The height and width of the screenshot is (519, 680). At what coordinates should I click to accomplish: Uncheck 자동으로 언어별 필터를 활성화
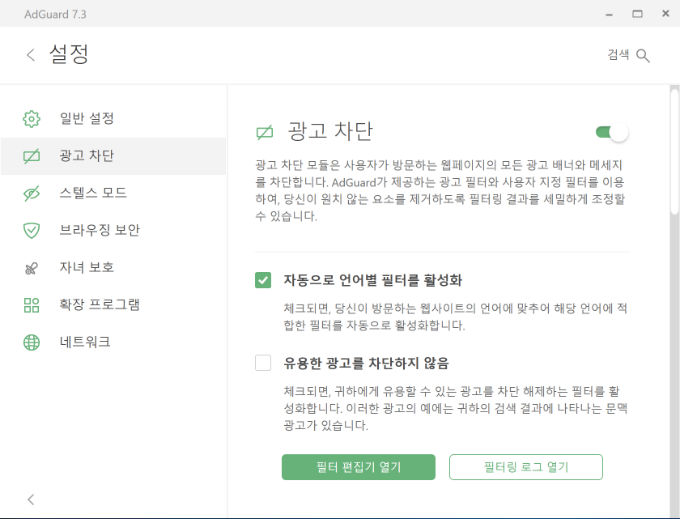(263, 280)
